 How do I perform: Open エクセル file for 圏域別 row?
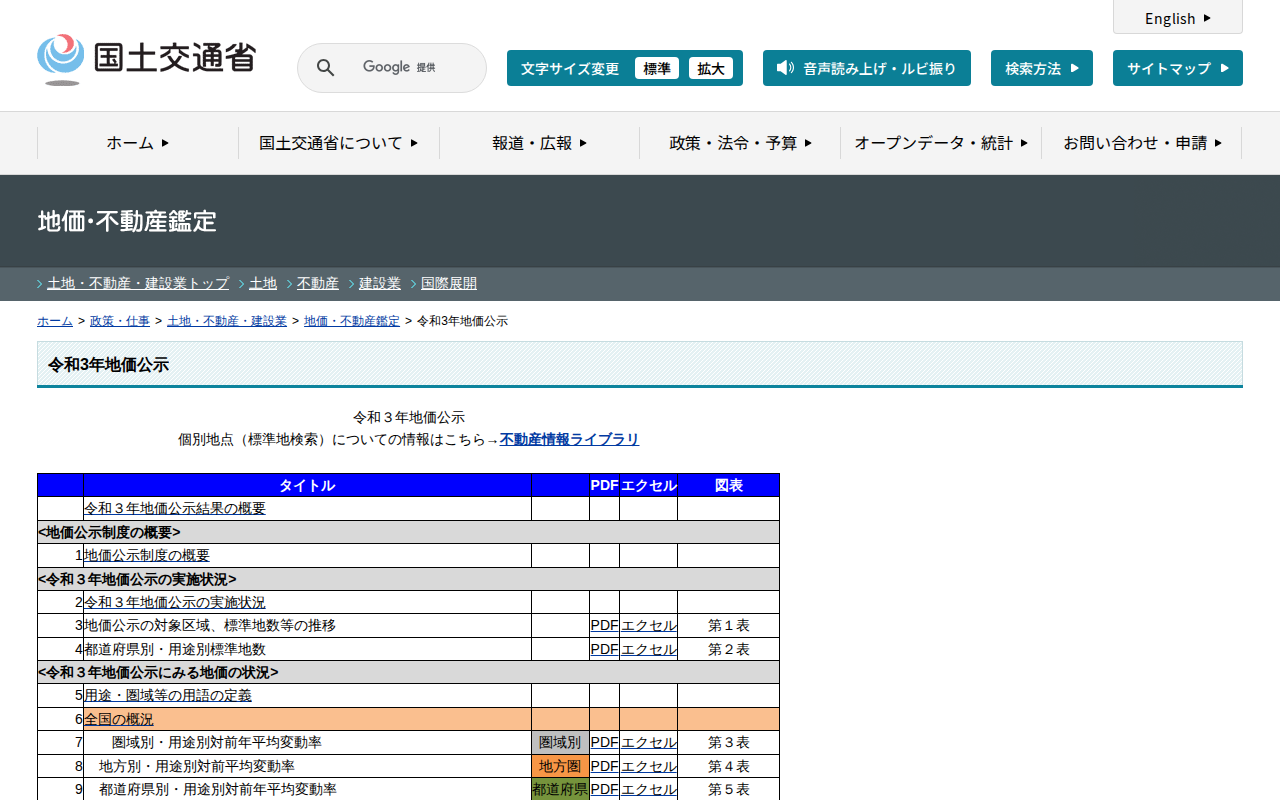648,742
